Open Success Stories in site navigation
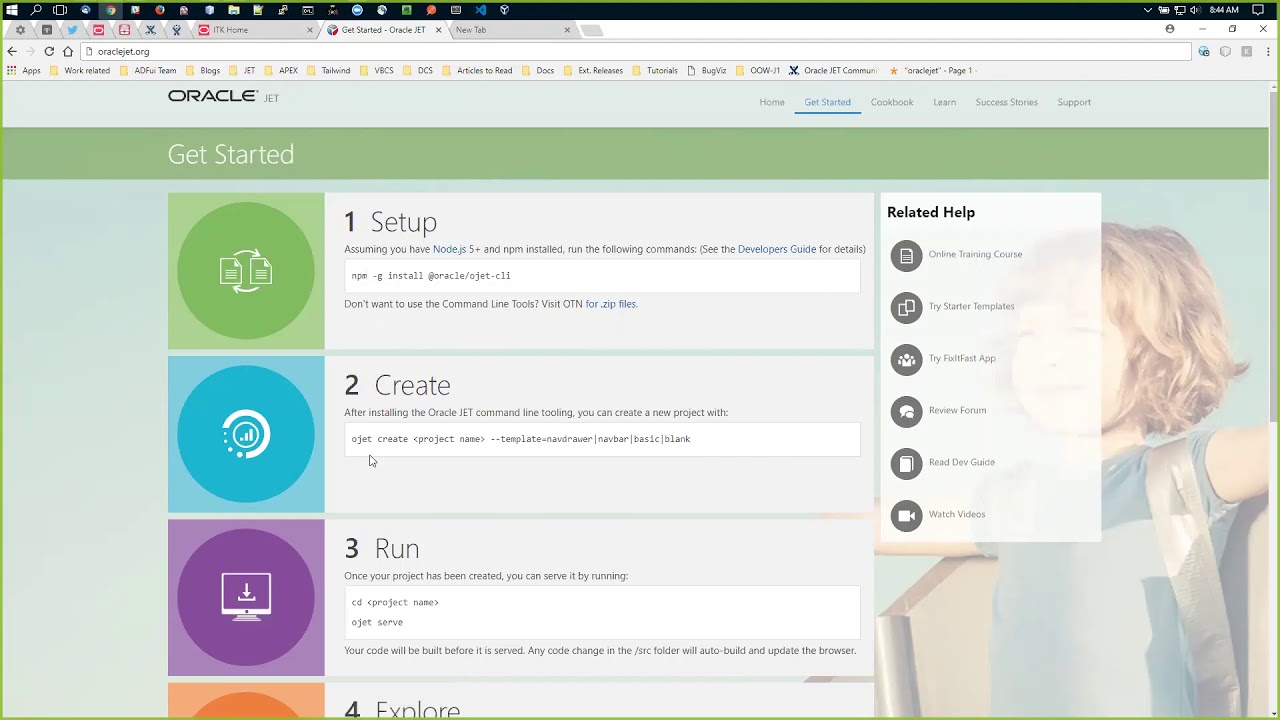1280x720 pixels. click(x=1006, y=102)
